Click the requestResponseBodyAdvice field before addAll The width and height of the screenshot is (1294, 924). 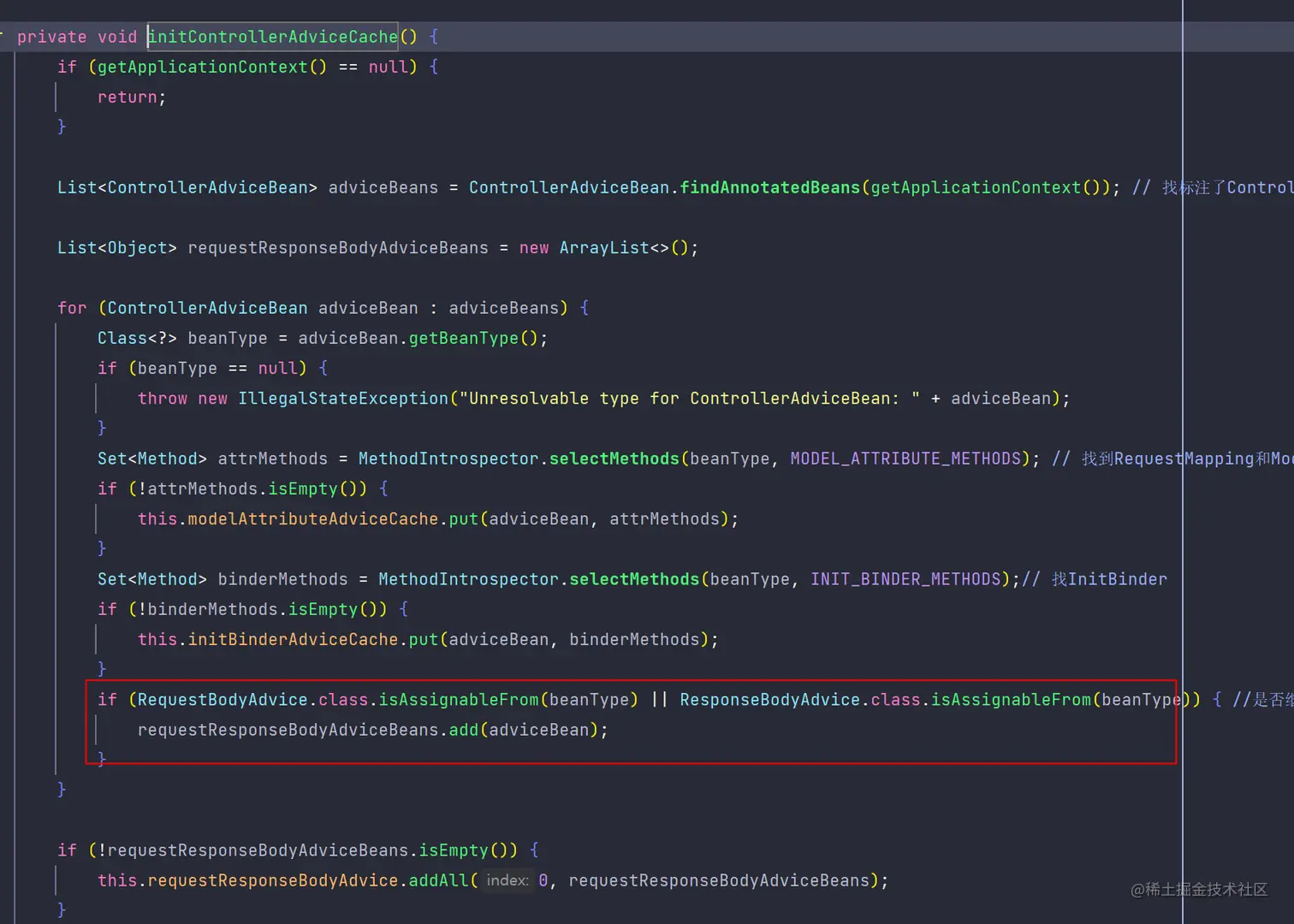(273, 880)
